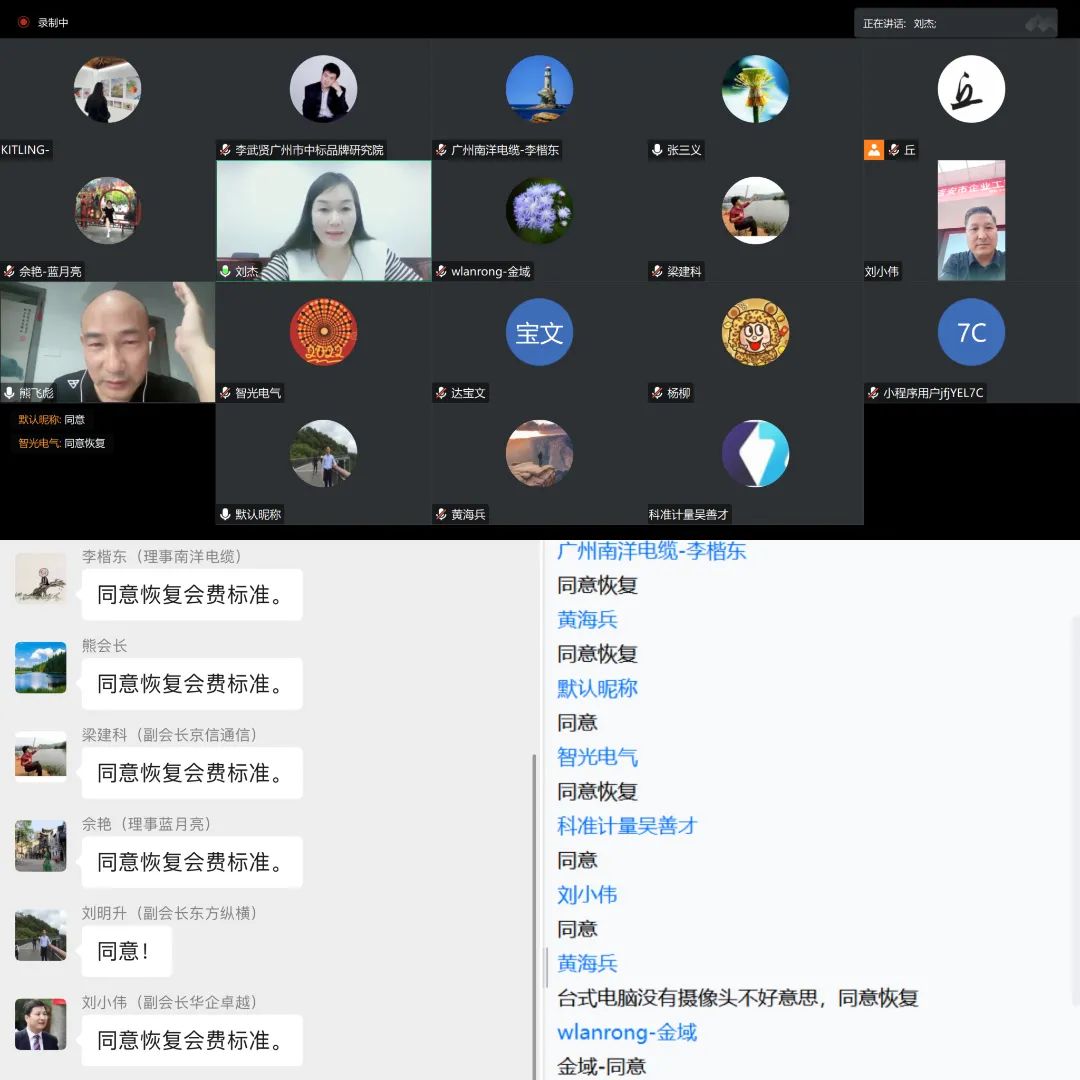Screen dimensions: 1080x1080
Task: Click 刘明升's 同意！ message bubble
Action: (x=125, y=951)
